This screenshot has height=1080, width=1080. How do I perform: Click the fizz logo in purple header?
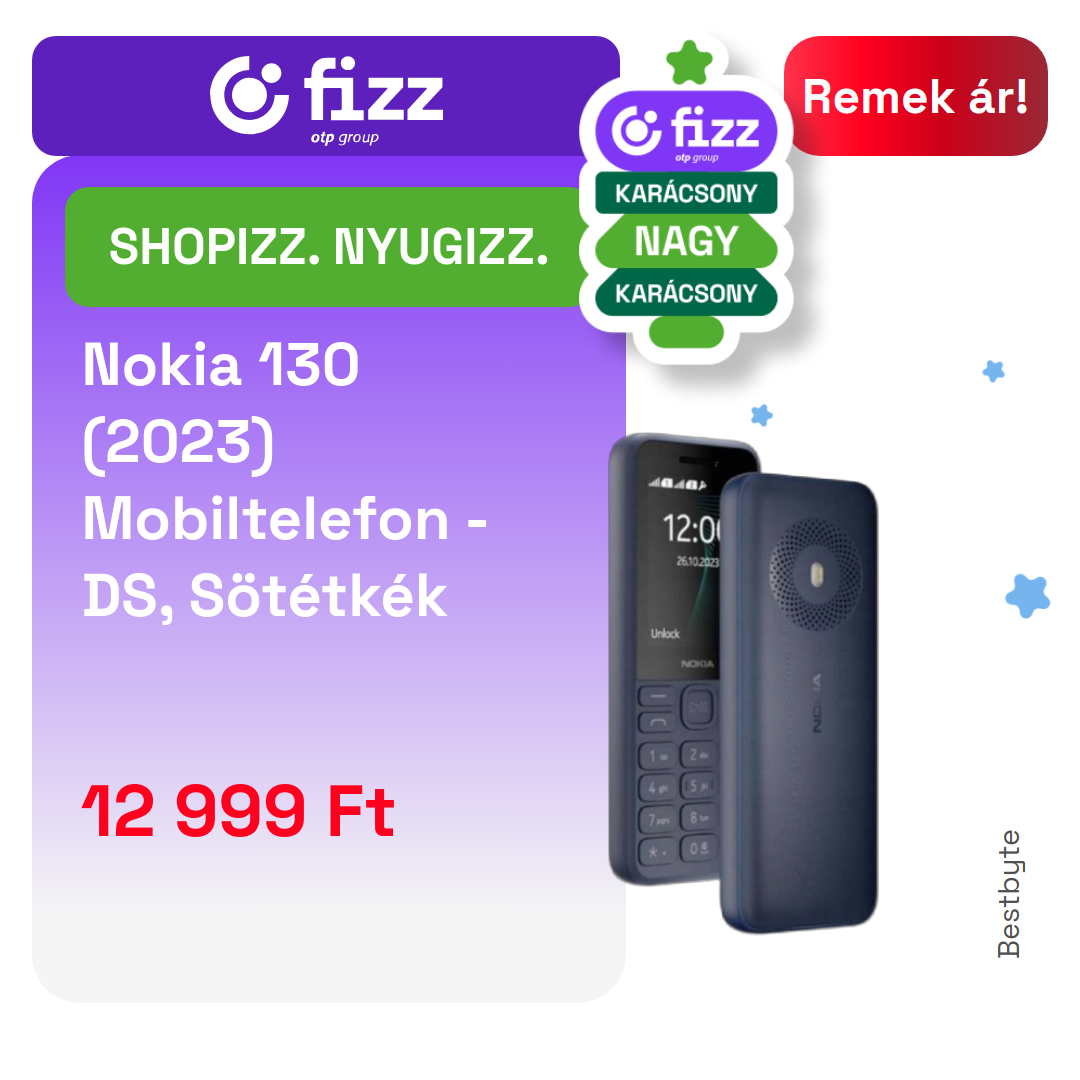pyautogui.click(x=326, y=96)
